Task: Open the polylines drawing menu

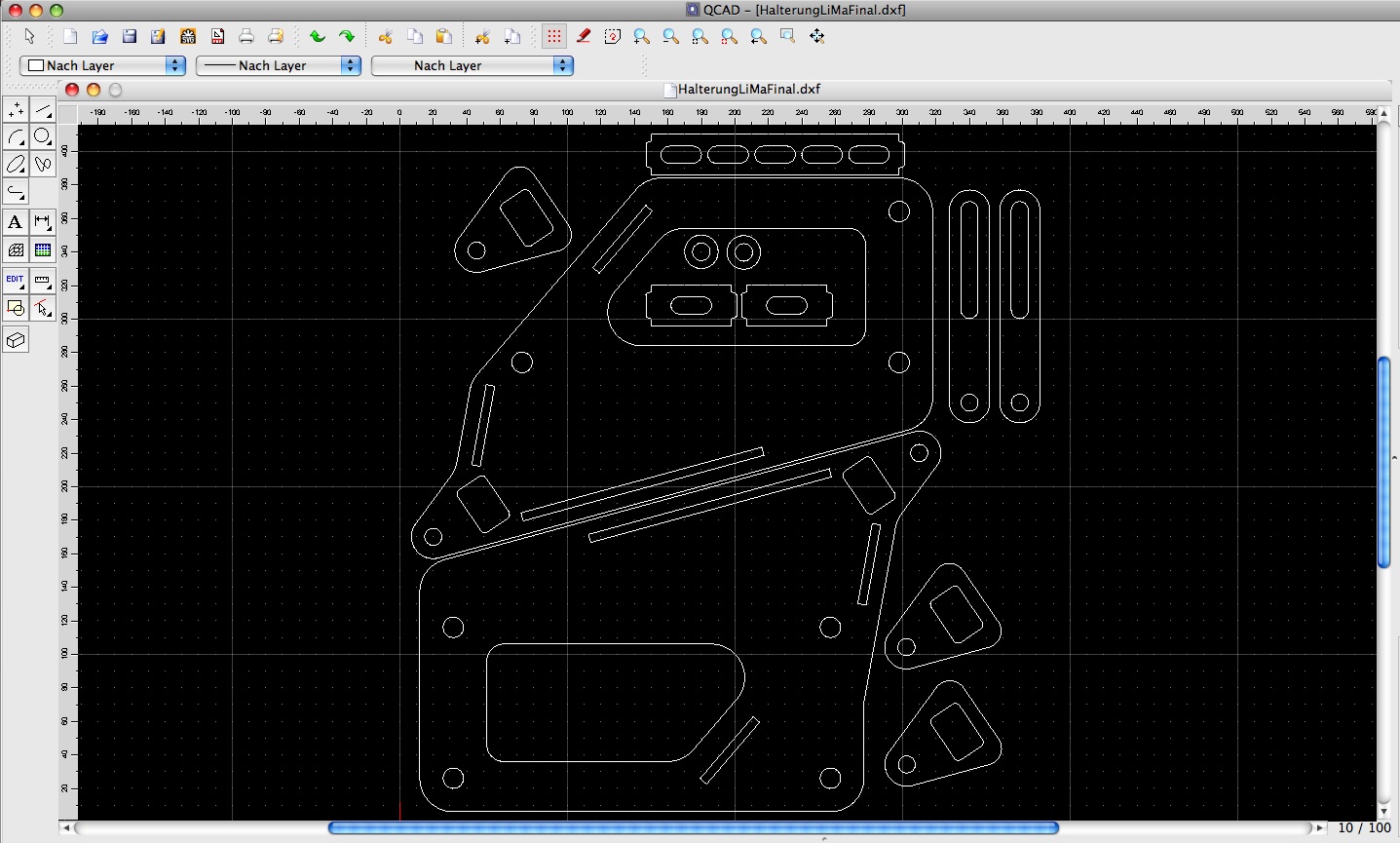Action: [16, 191]
